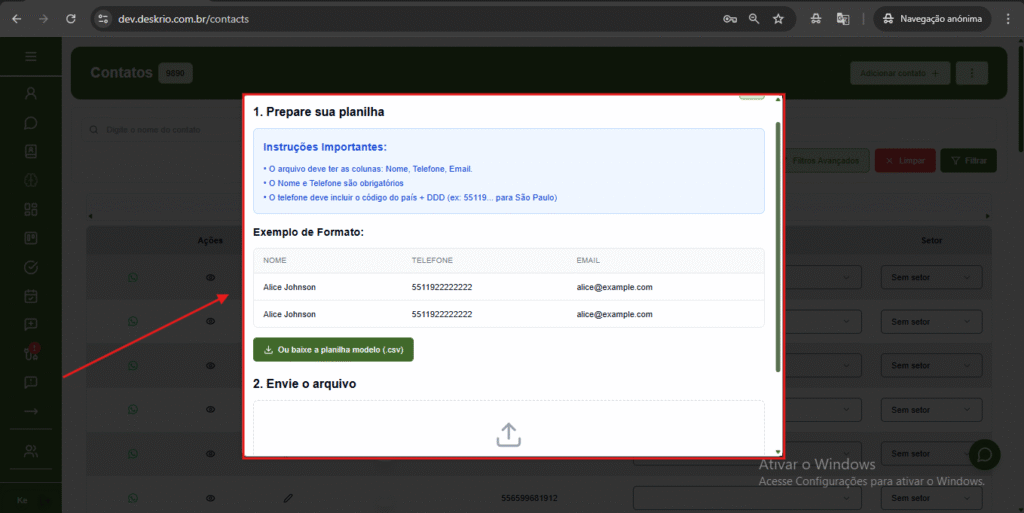The width and height of the screenshot is (1024, 513).
Task: Click the browser zoom magnifier icon in address bar
Action: tap(754, 19)
